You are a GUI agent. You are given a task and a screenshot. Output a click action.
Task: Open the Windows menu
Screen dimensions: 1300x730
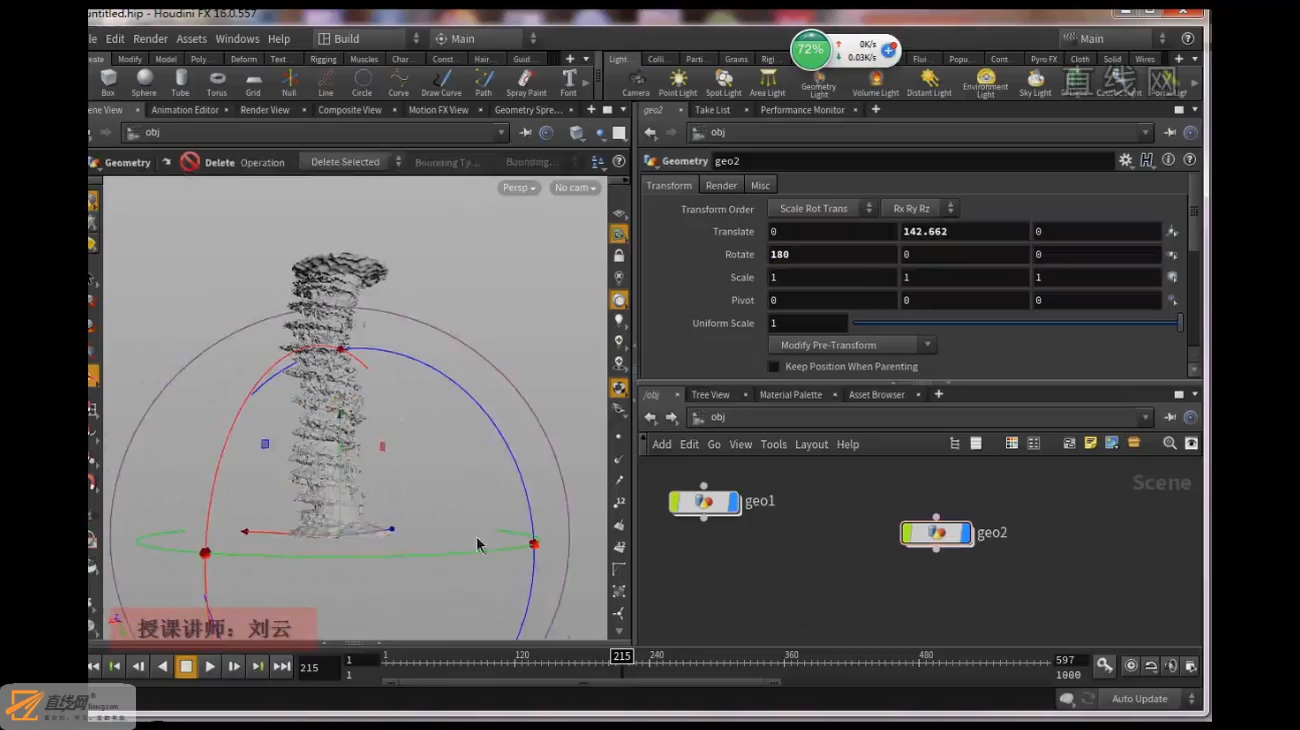click(x=237, y=39)
